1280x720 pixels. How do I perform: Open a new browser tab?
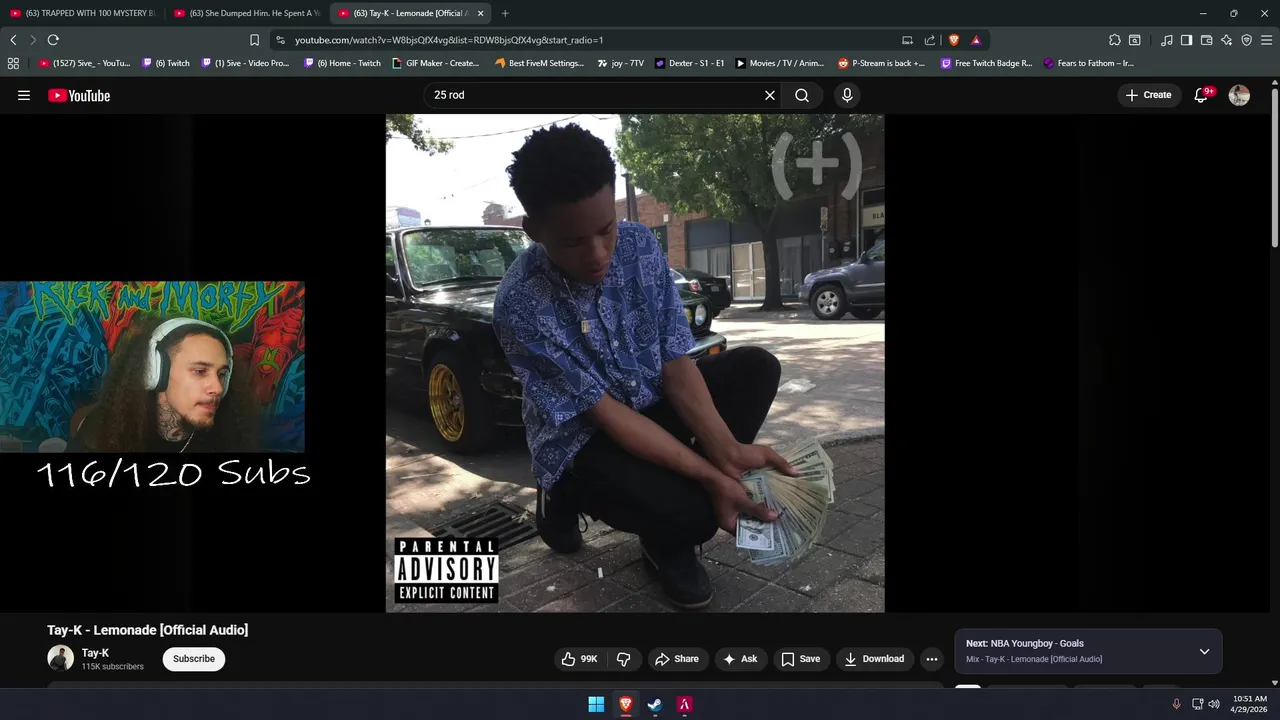tap(505, 13)
